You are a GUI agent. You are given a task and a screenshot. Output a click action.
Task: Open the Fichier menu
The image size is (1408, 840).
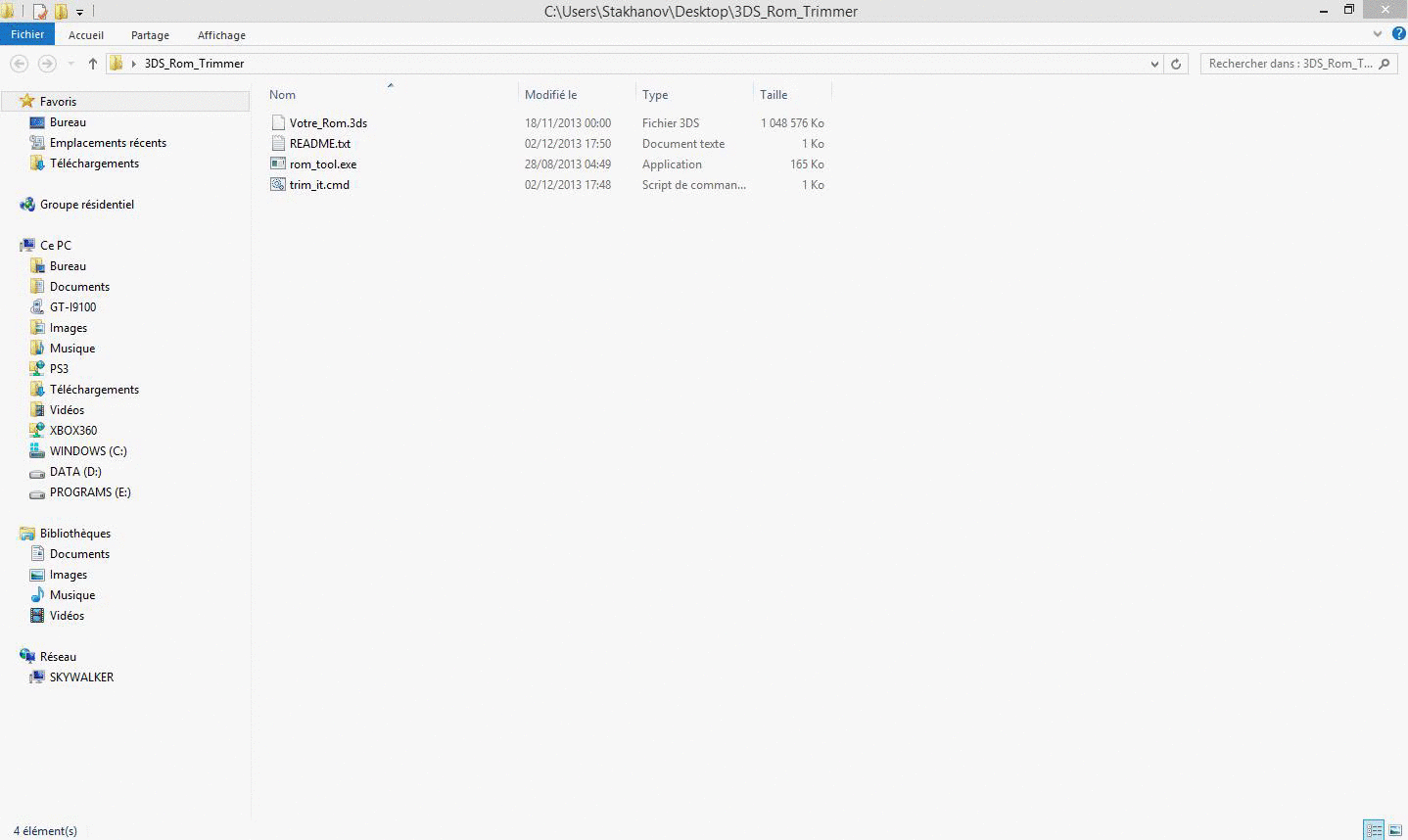[x=27, y=34]
